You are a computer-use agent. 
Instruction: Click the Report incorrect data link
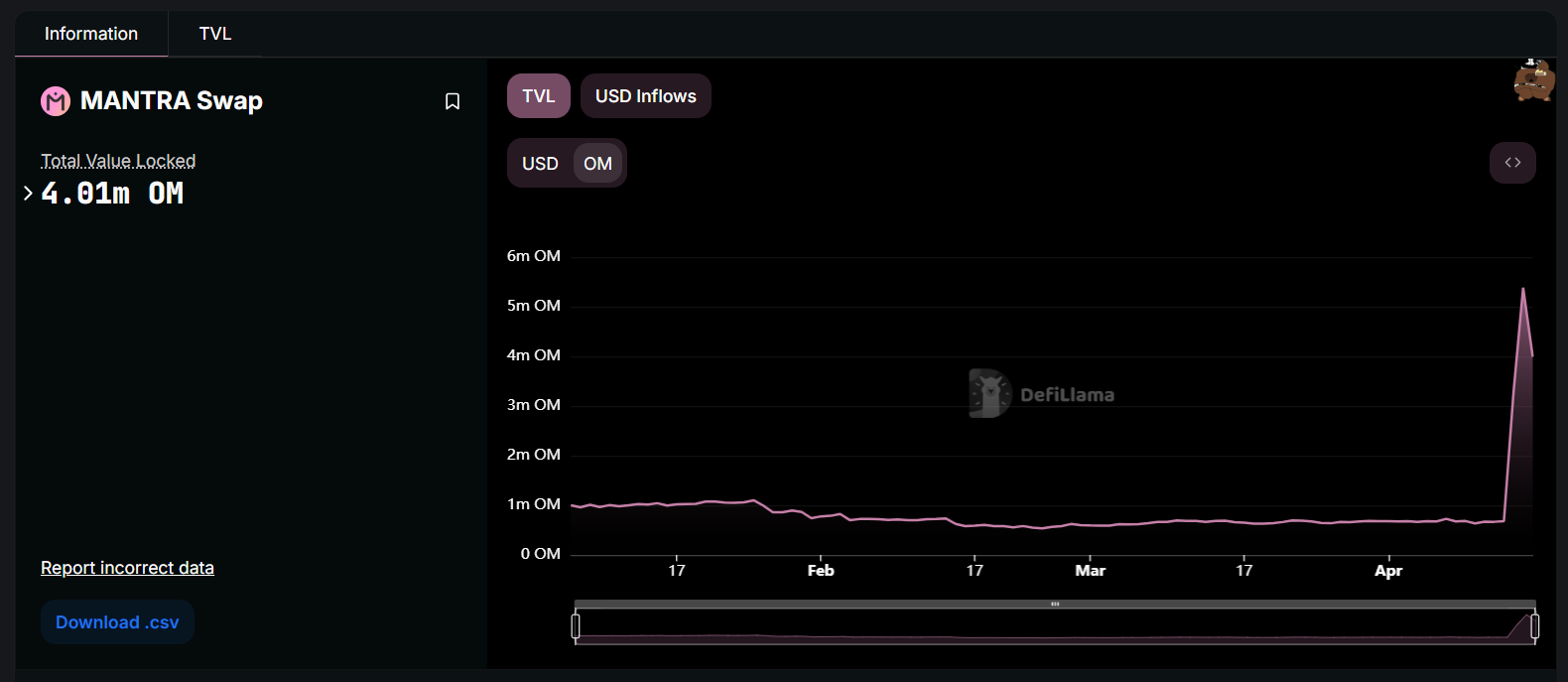127,568
